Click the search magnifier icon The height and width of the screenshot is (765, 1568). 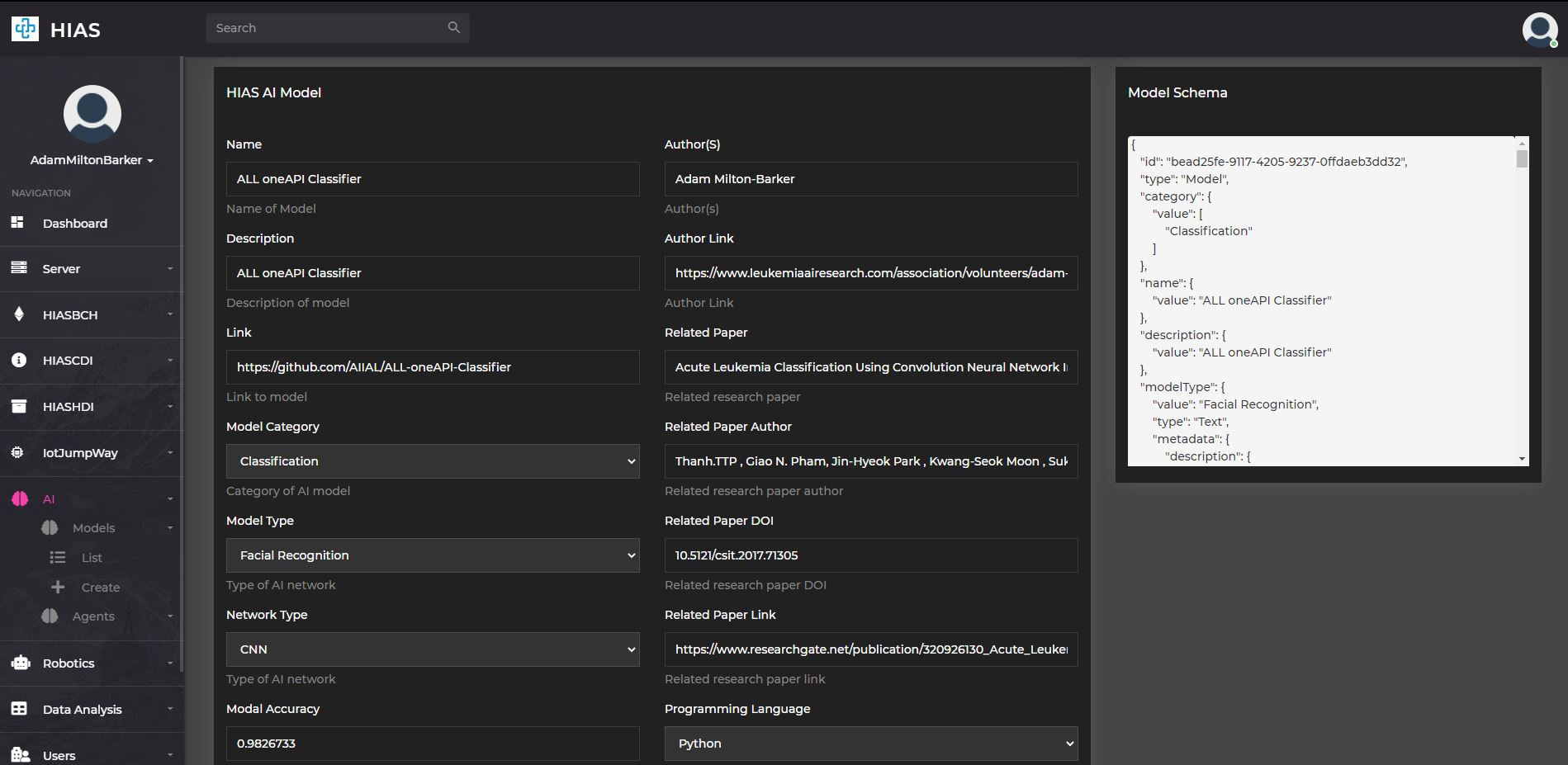[x=454, y=27]
